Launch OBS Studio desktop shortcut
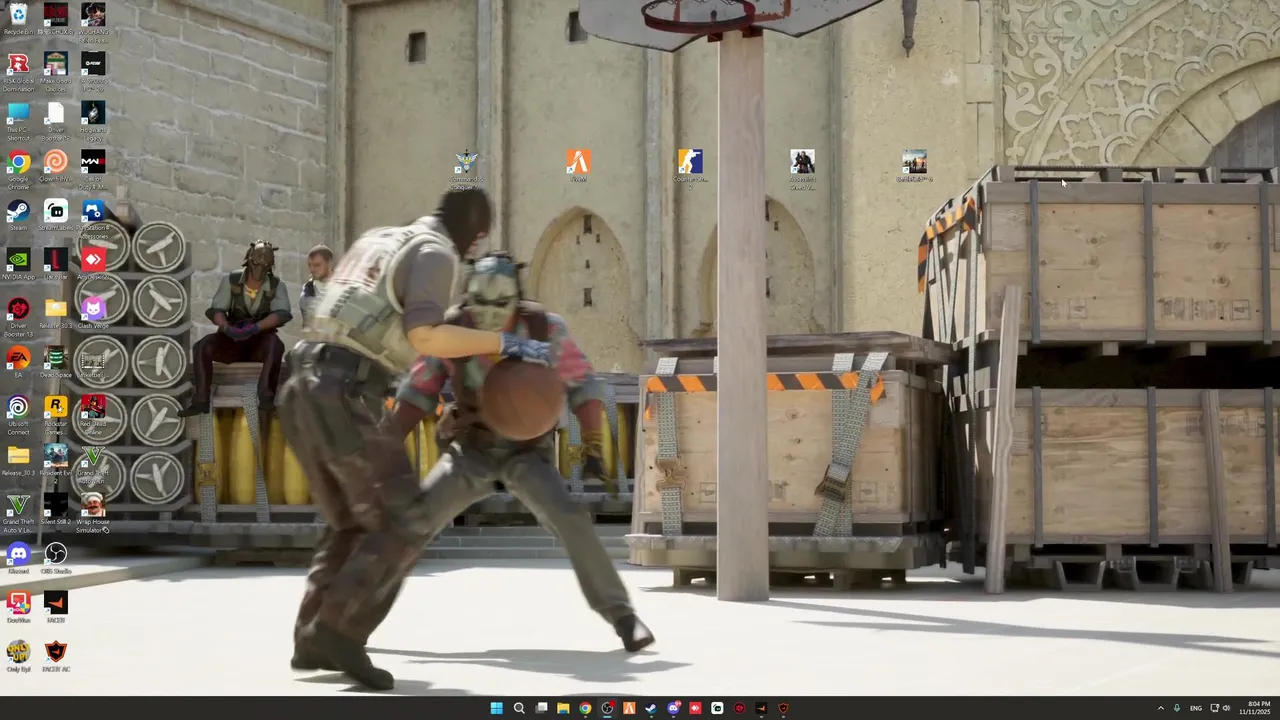The height and width of the screenshot is (720, 1280). pos(56,558)
